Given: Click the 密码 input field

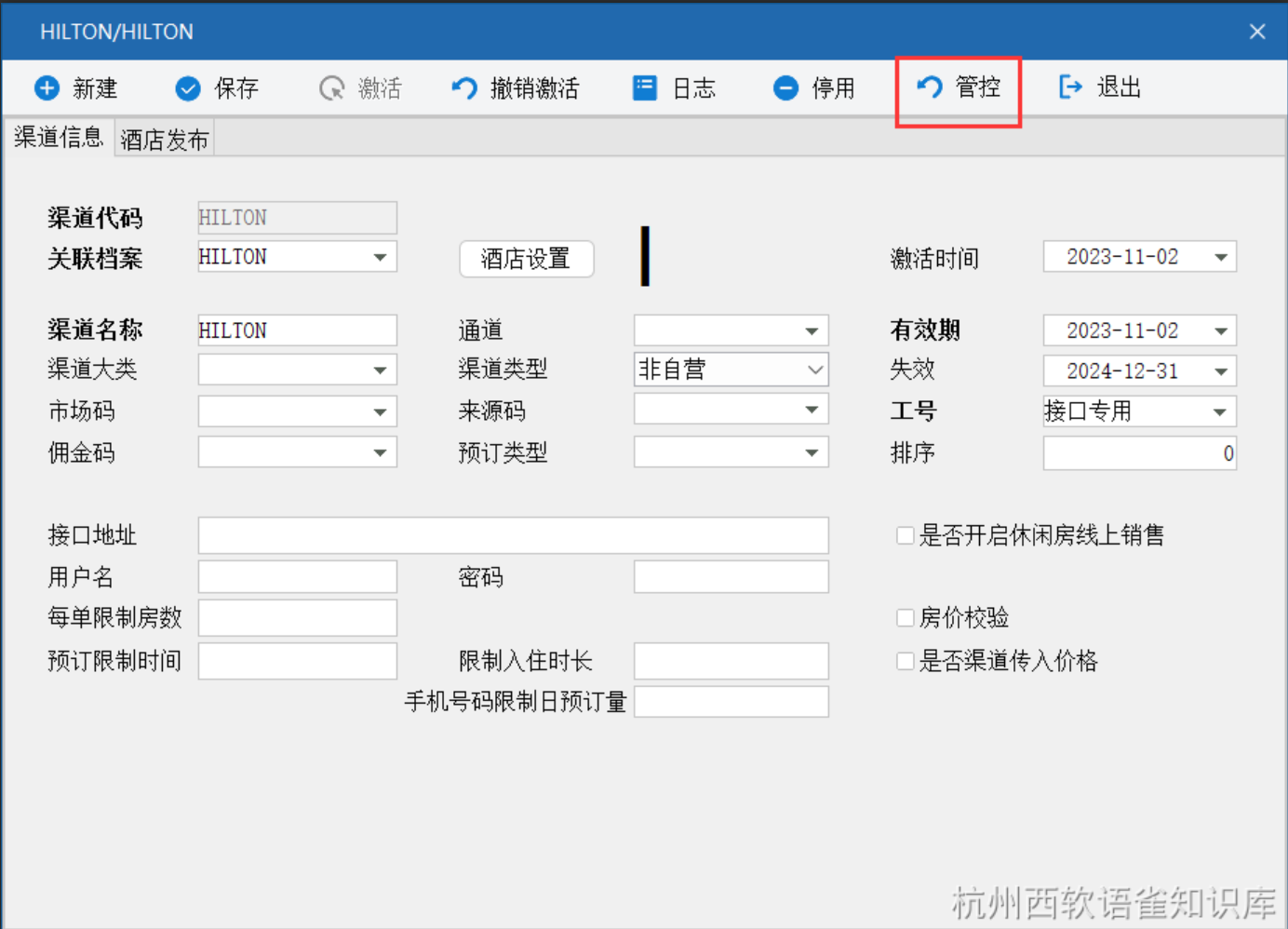Looking at the screenshot, I should pyautogui.click(x=731, y=576).
